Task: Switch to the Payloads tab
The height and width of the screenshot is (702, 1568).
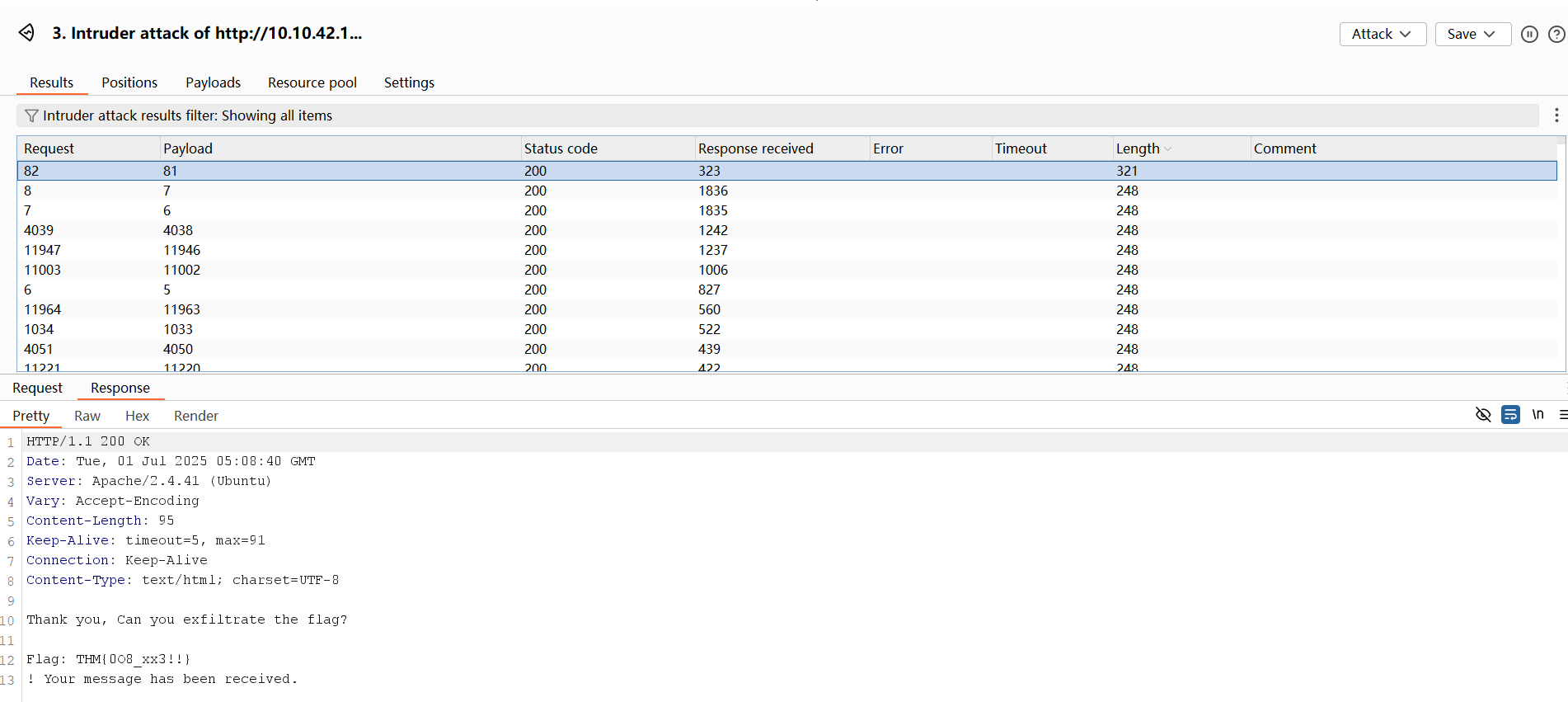Action: 213,82
